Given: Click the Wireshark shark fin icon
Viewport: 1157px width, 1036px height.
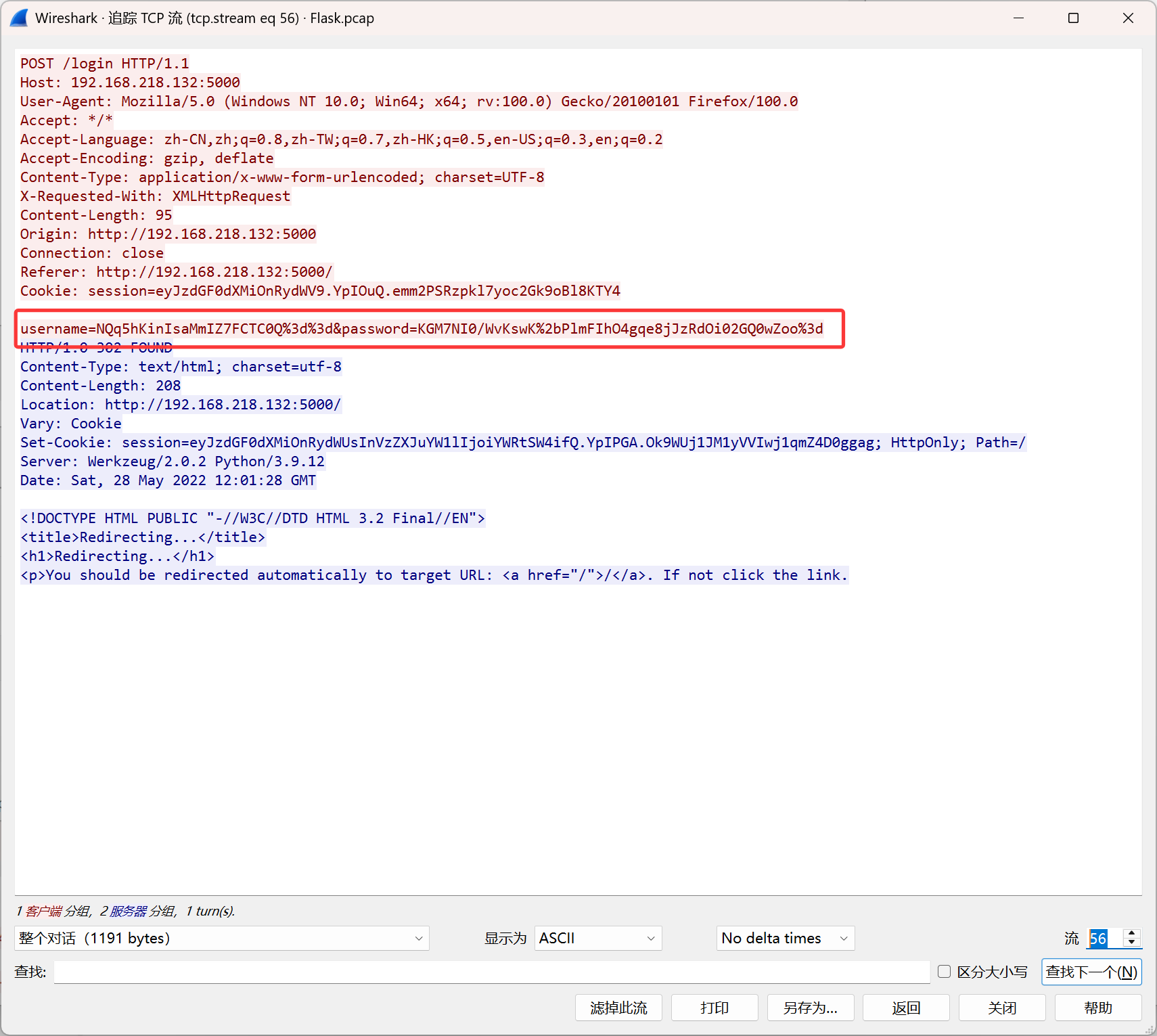Looking at the screenshot, I should tap(19, 18).
